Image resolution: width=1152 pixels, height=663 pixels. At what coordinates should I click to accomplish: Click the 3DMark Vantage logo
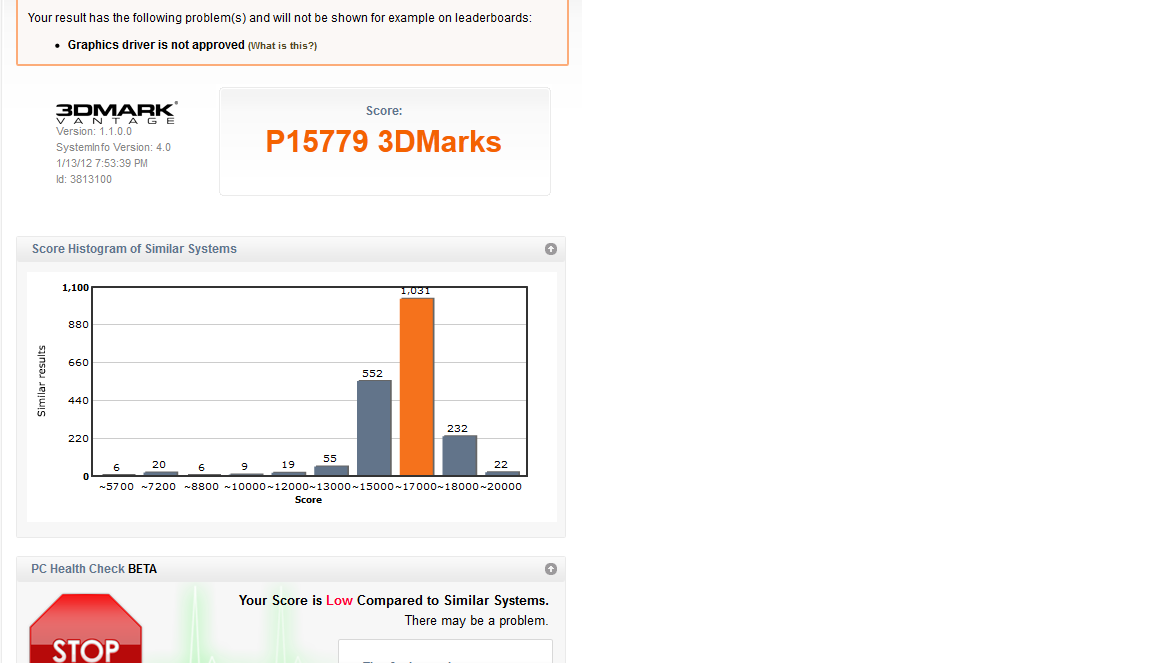click(x=116, y=112)
